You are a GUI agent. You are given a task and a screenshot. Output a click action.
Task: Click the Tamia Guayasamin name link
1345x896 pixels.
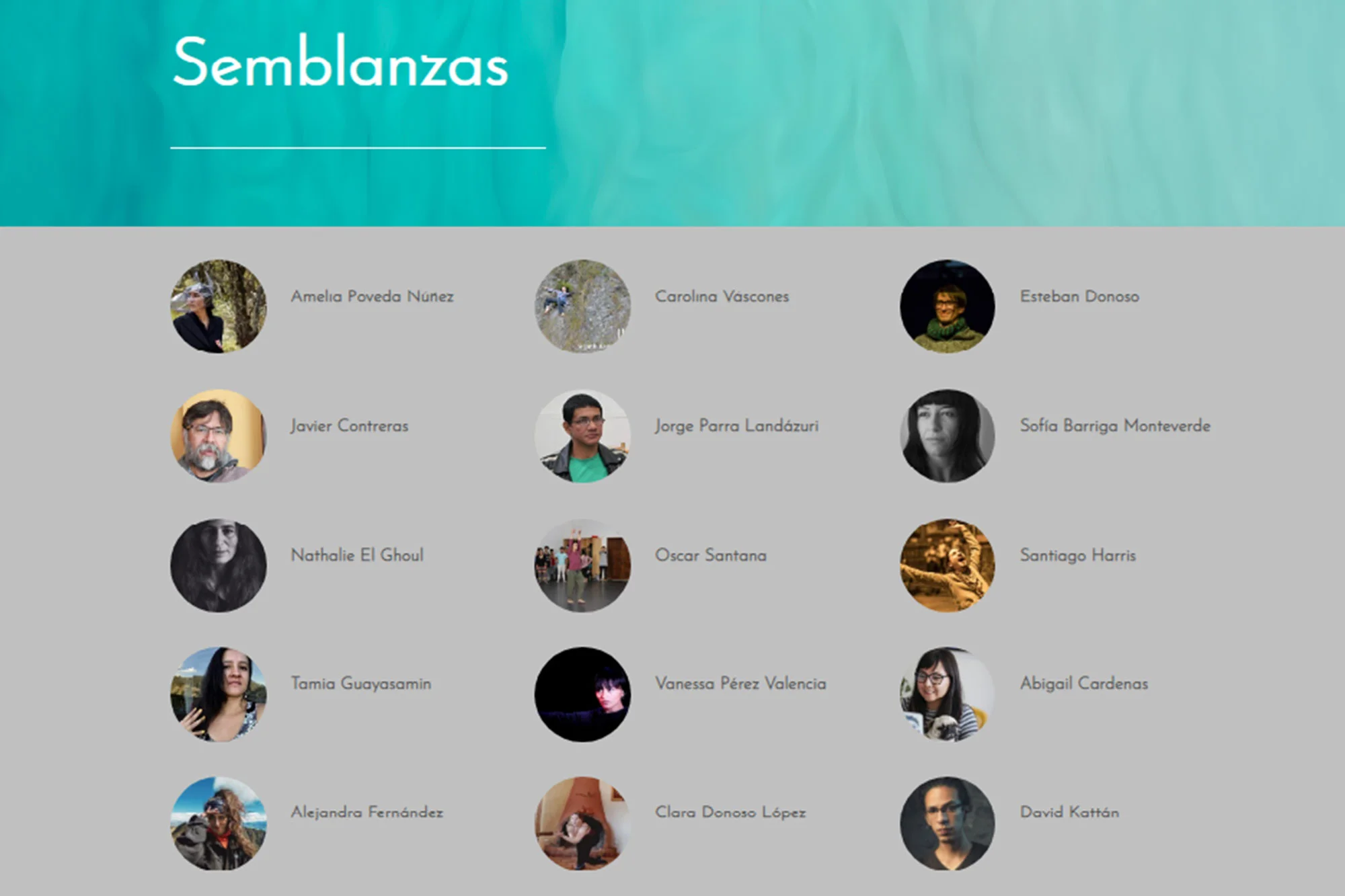(360, 684)
